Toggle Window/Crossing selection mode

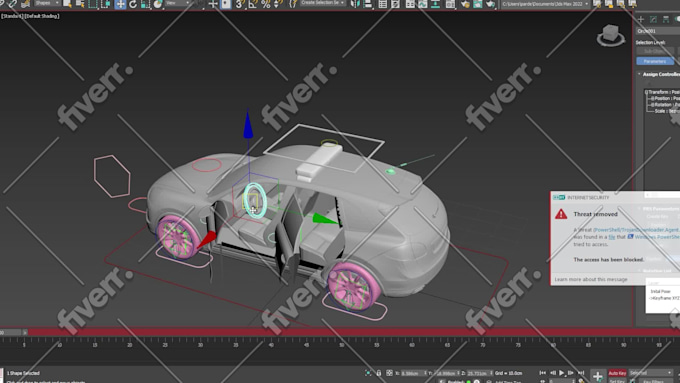(x=106, y=4)
